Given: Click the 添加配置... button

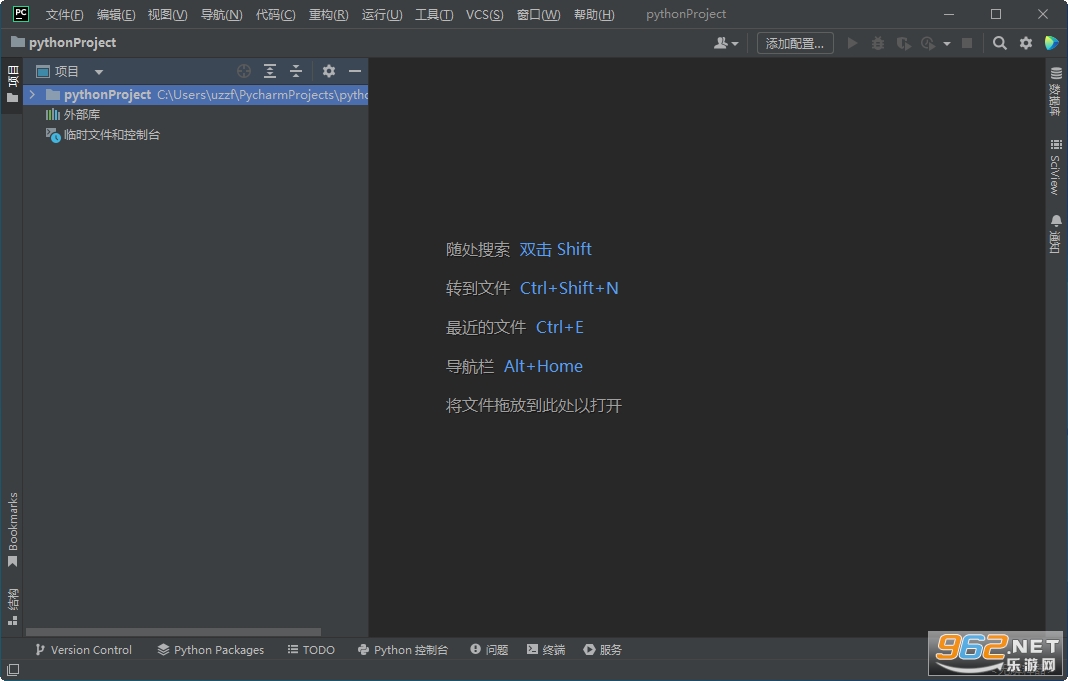Looking at the screenshot, I should (x=795, y=44).
